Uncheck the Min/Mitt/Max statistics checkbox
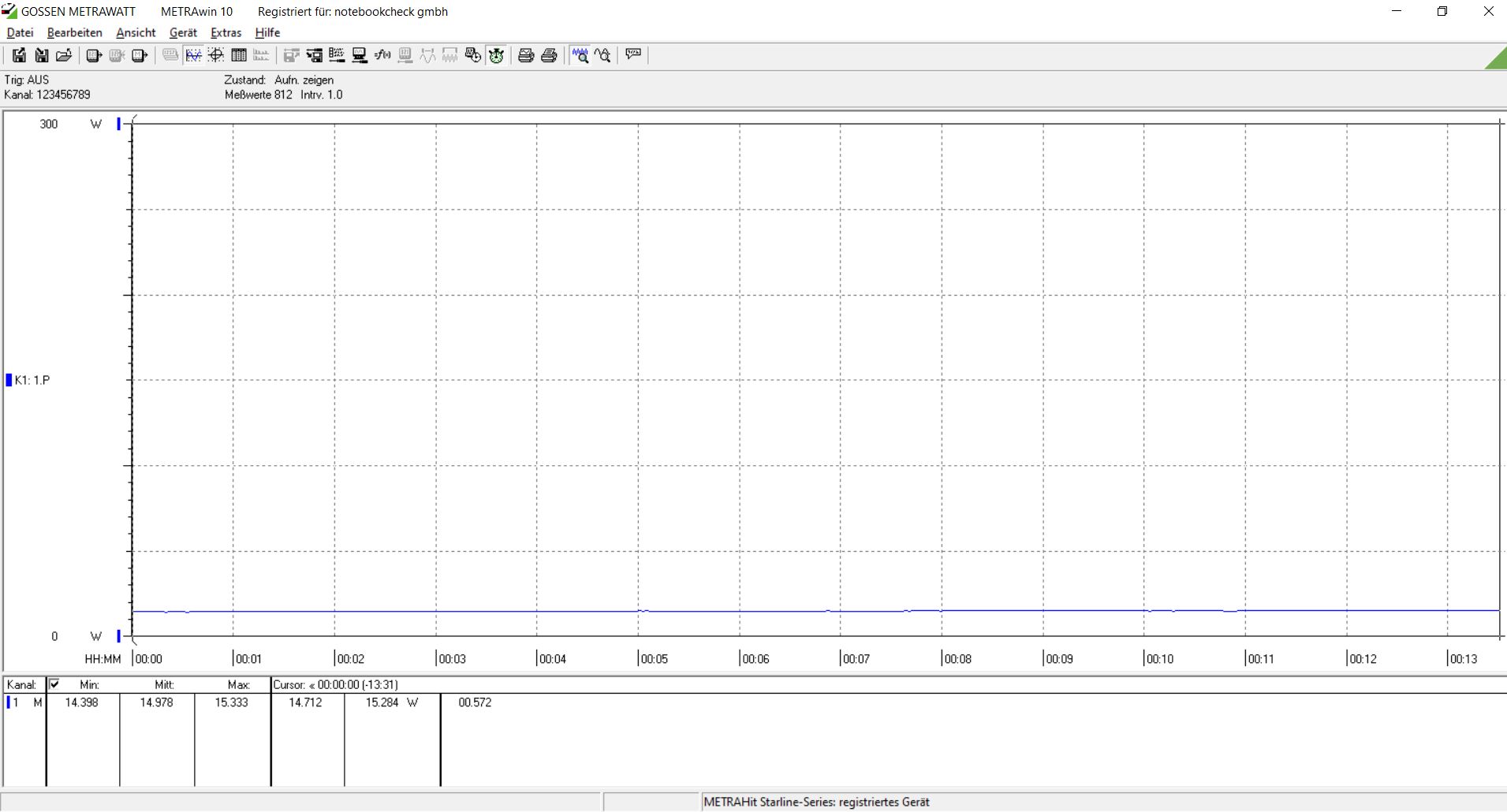 tap(54, 684)
